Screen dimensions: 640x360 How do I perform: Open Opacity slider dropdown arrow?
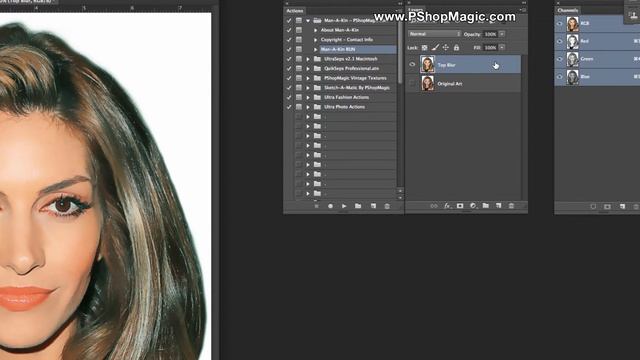pos(502,34)
